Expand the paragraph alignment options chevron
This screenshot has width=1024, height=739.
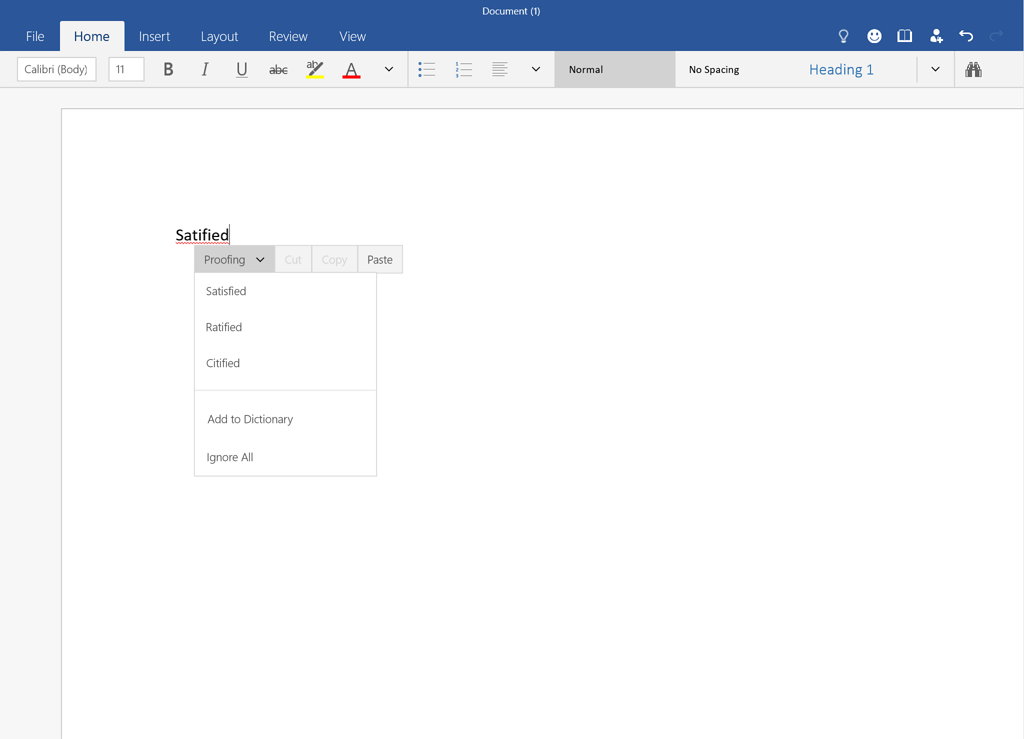(x=536, y=69)
